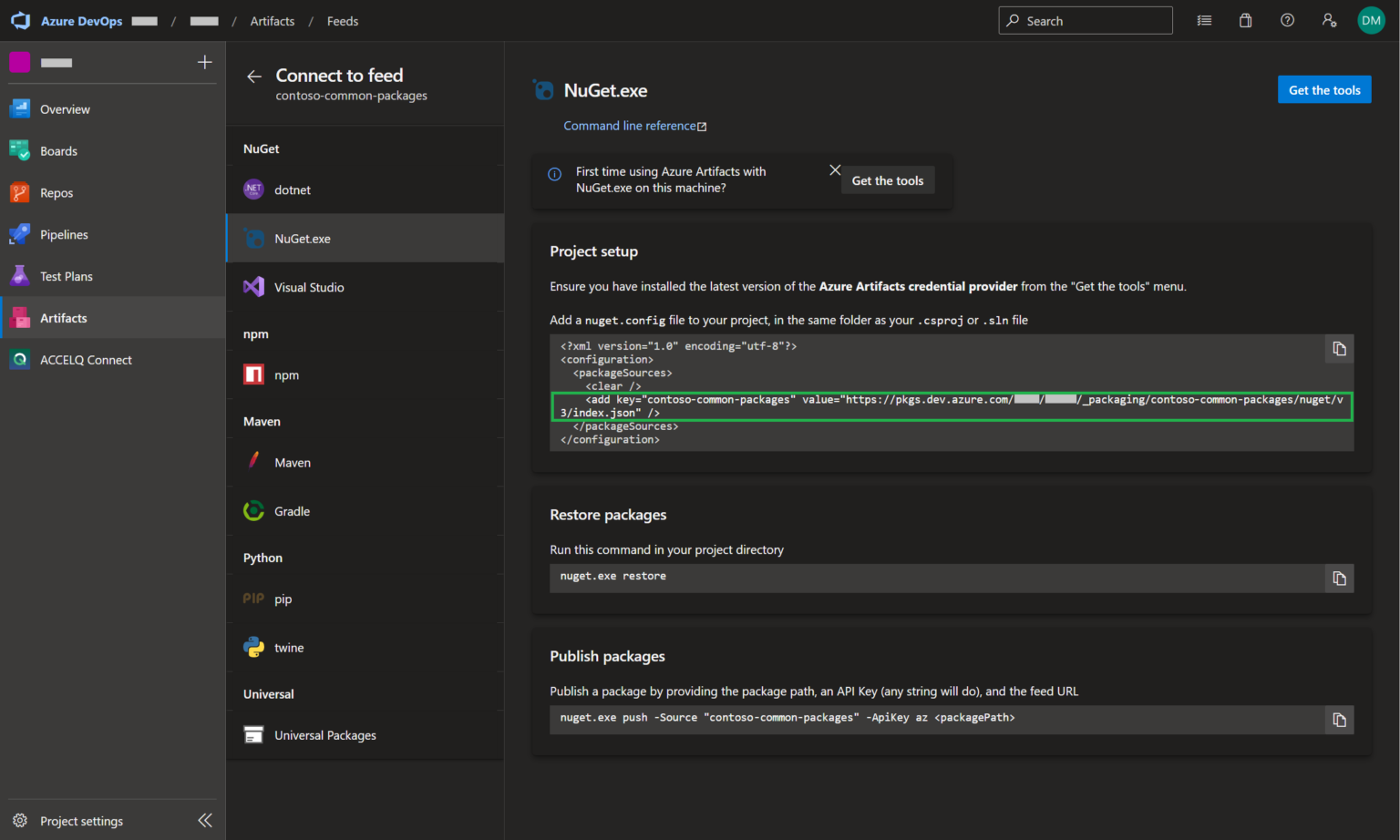Open User settings icon in header
The image size is (1400, 840).
coord(1329,20)
